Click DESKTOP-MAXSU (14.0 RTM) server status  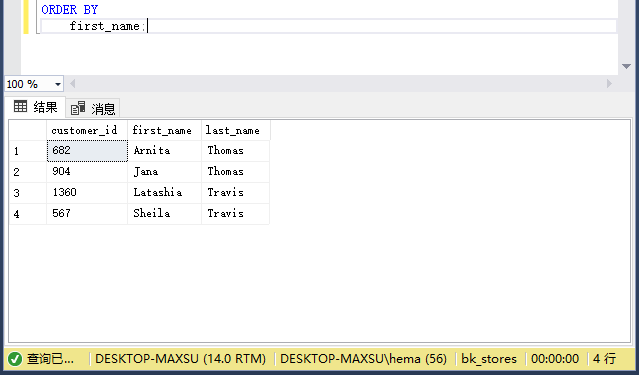pos(181,359)
